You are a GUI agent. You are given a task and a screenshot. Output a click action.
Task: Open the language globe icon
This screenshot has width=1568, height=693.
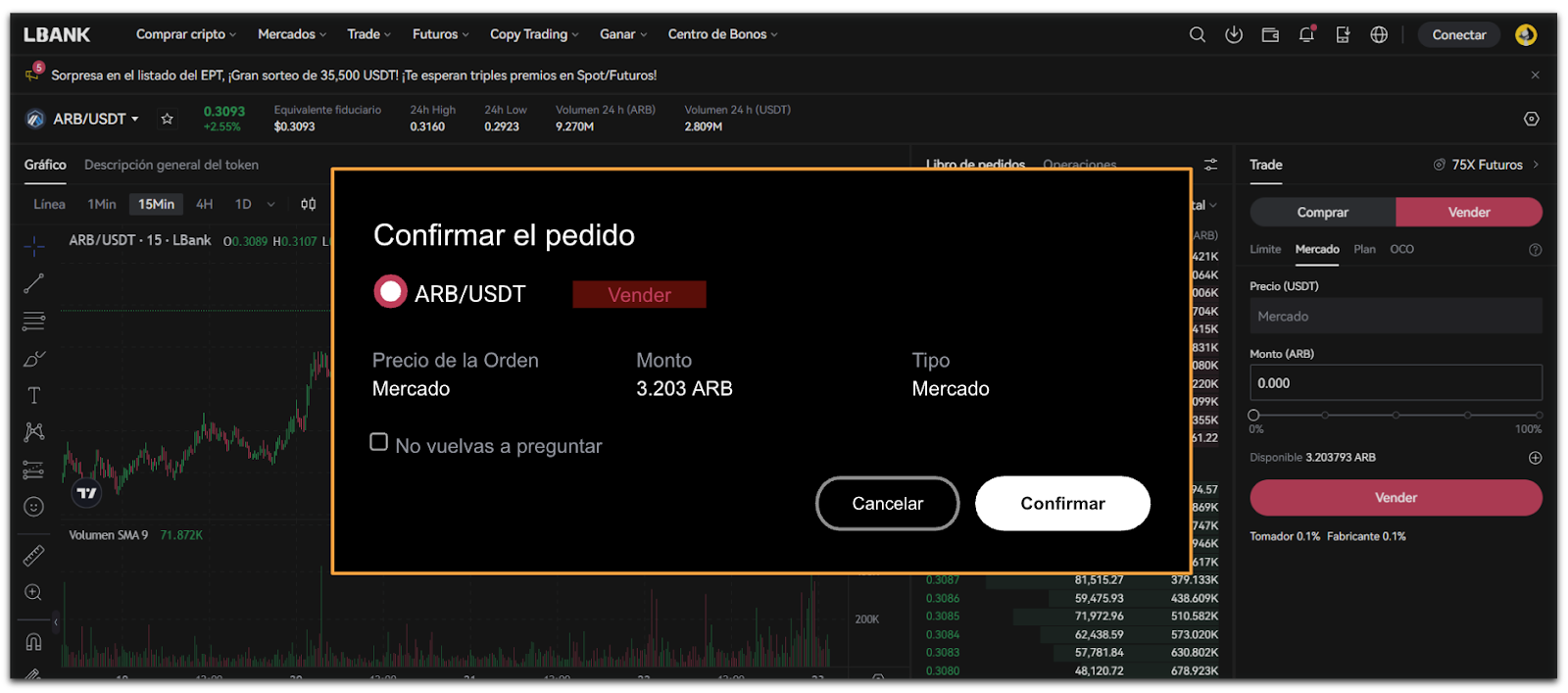1379,34
